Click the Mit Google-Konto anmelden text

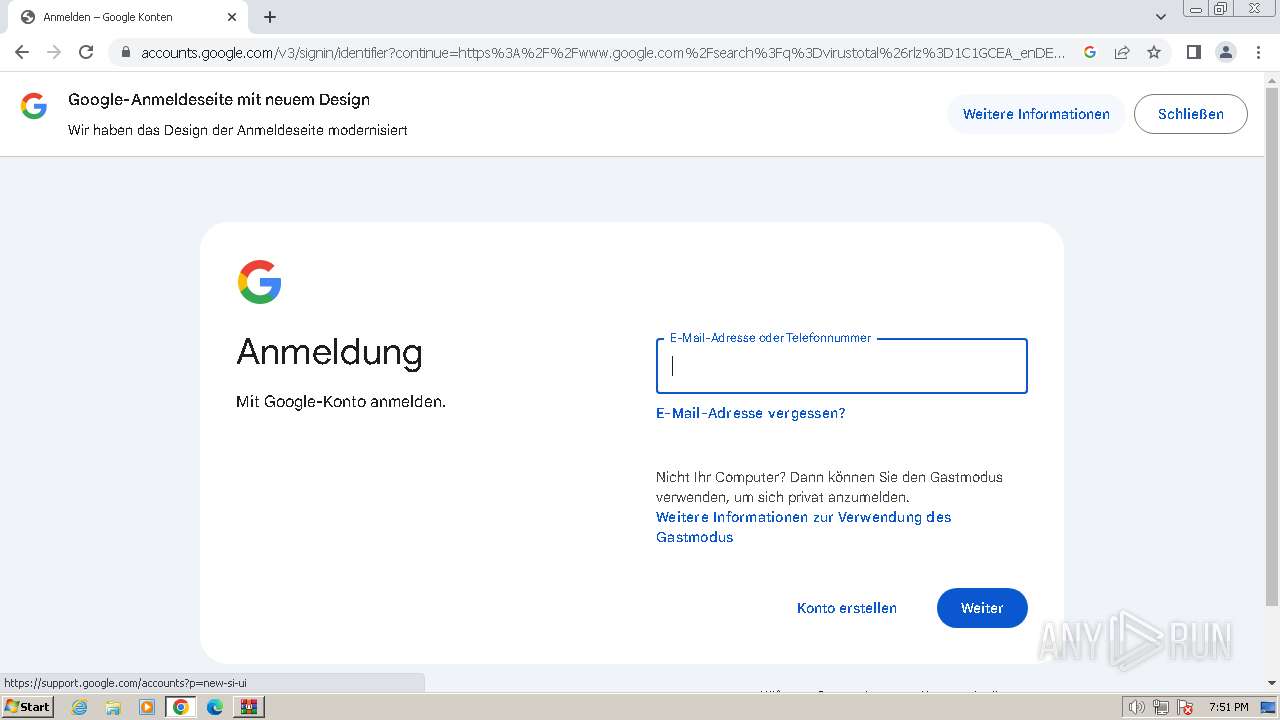pyautogui.click(x=341, y=402)
